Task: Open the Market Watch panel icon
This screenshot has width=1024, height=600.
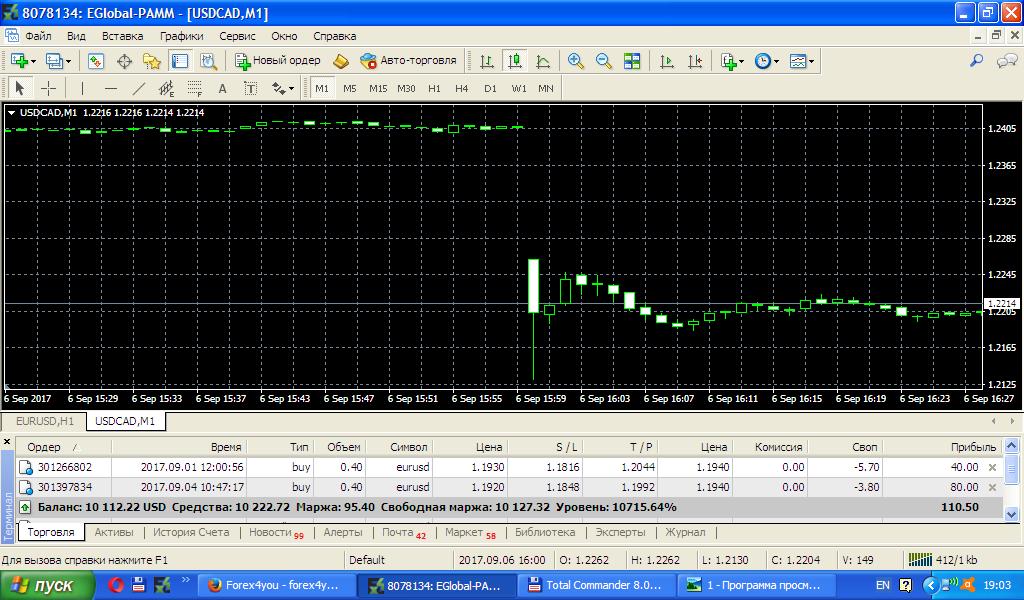Action: (x=96, y=61)
